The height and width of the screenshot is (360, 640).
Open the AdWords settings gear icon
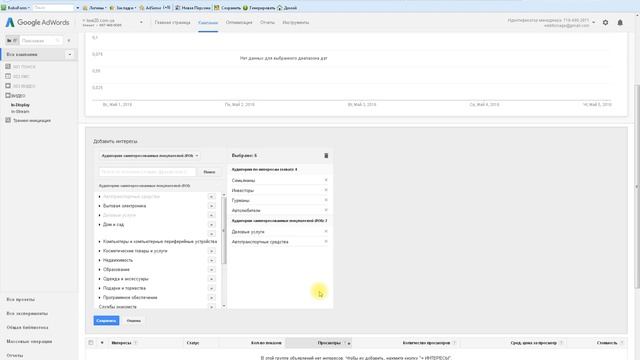pos(605,22)
